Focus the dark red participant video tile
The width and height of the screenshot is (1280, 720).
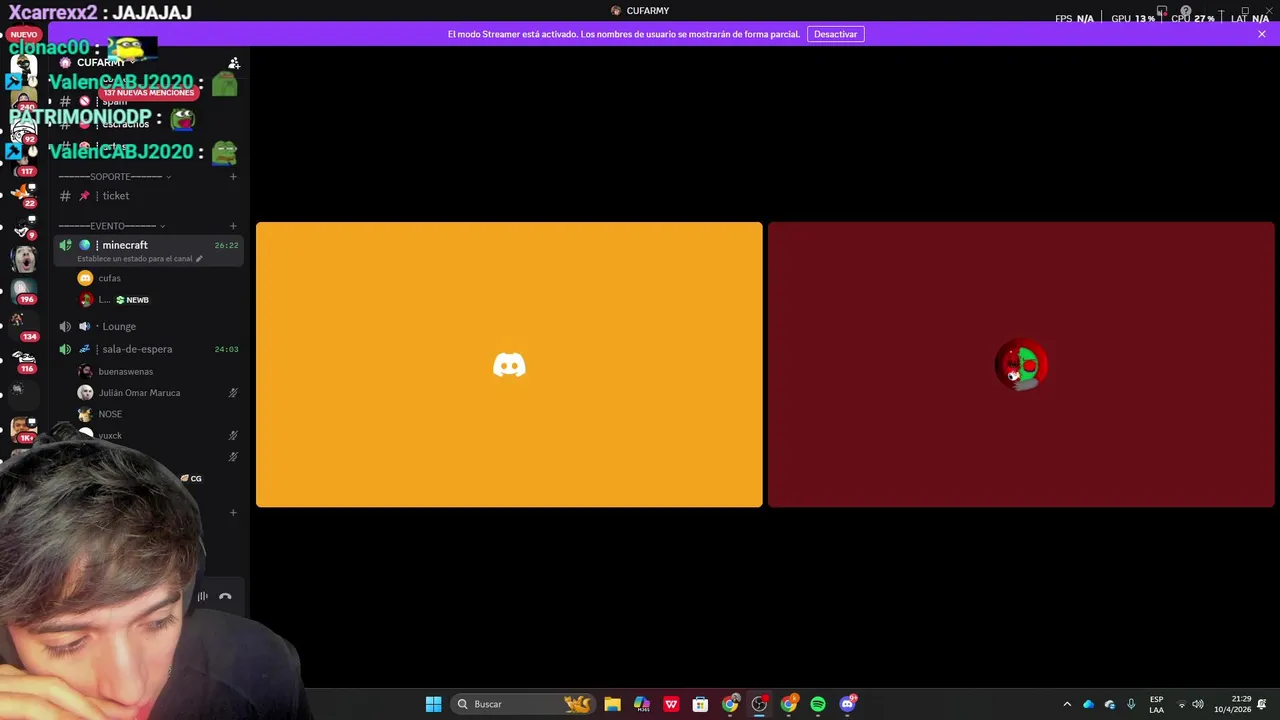coord(1021,364)
